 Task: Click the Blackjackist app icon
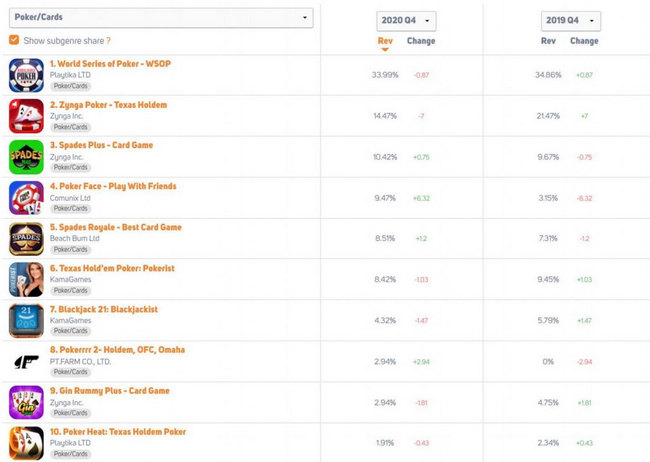(x=26, y=321)
